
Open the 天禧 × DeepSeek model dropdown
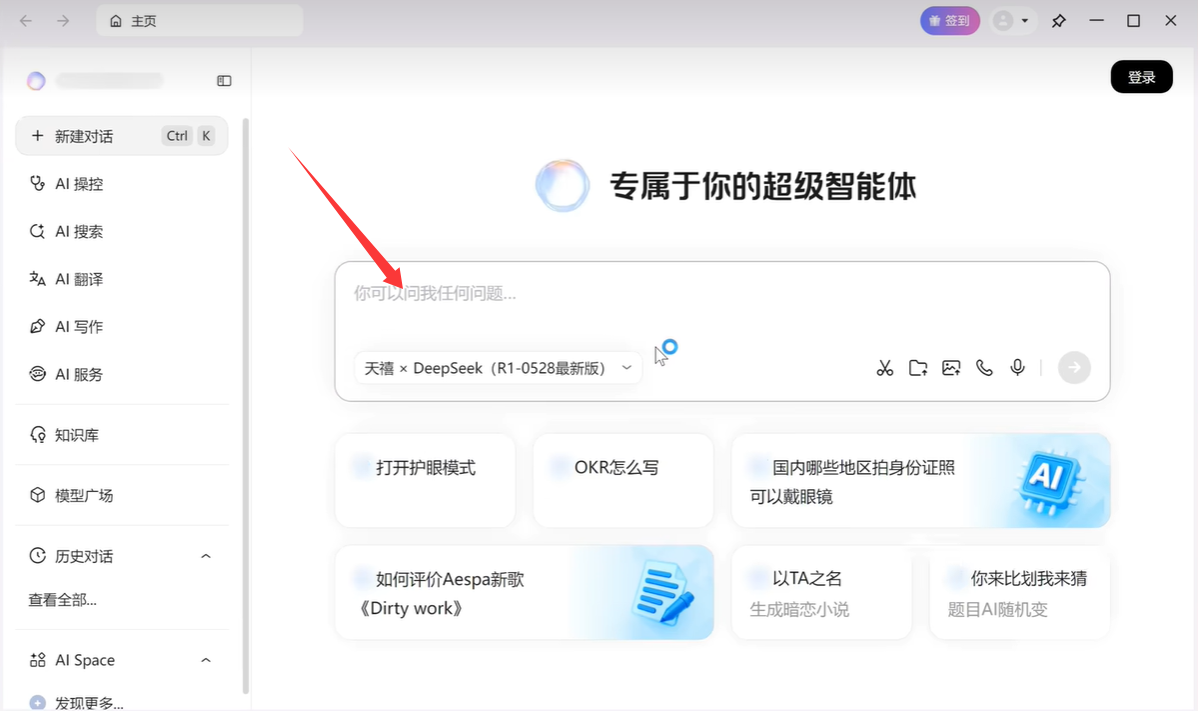tap(498, 368)
